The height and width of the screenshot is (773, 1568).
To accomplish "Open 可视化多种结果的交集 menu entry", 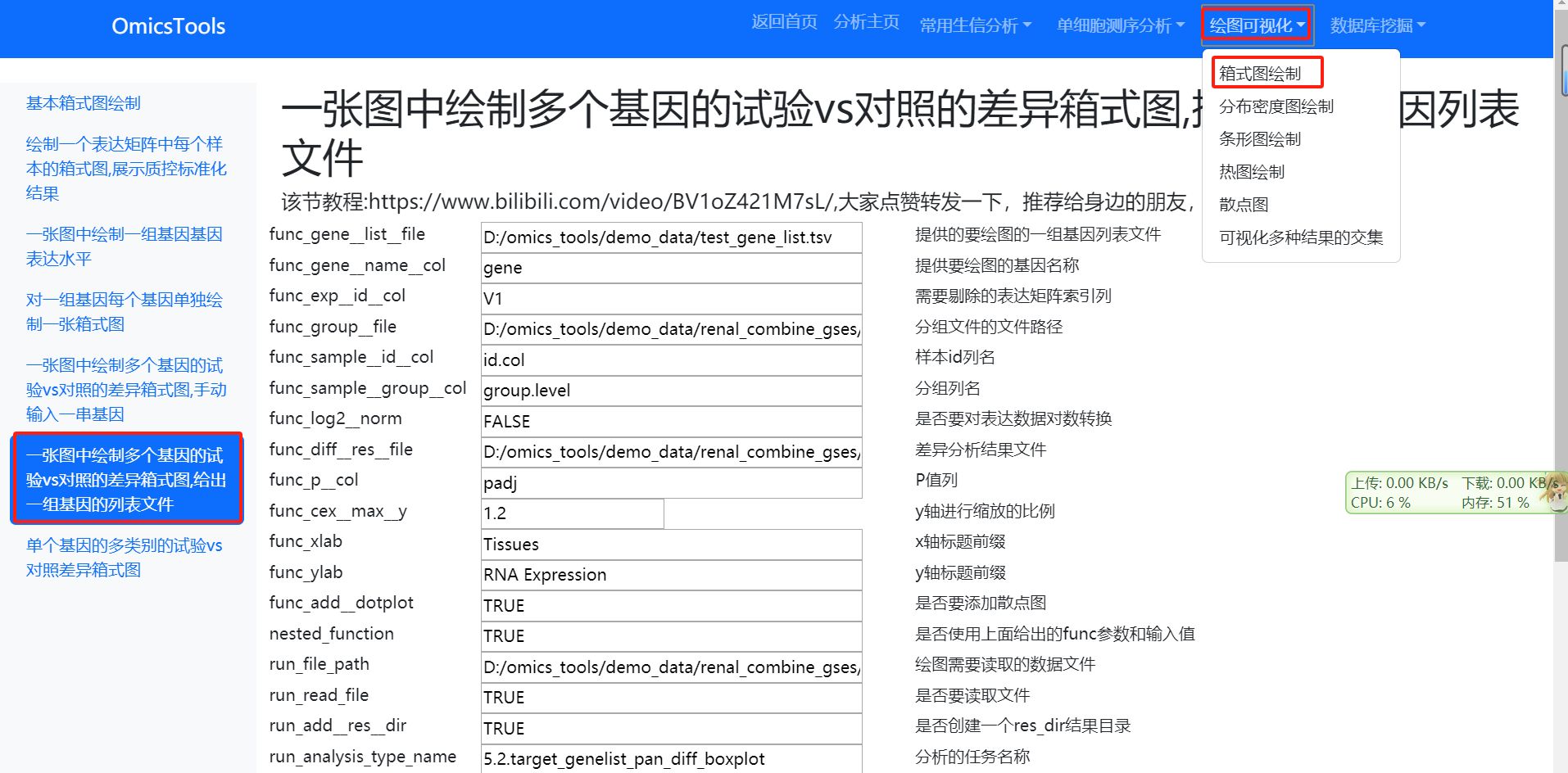I will coord(1300,237).
